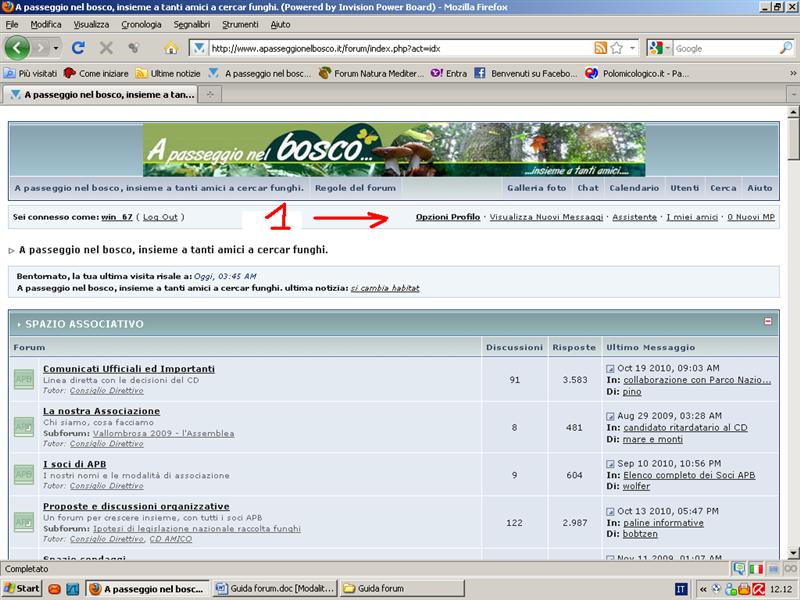This screenshot has width=800, height=600.
Task: Click the Log Out link
Action: [160, 217]
